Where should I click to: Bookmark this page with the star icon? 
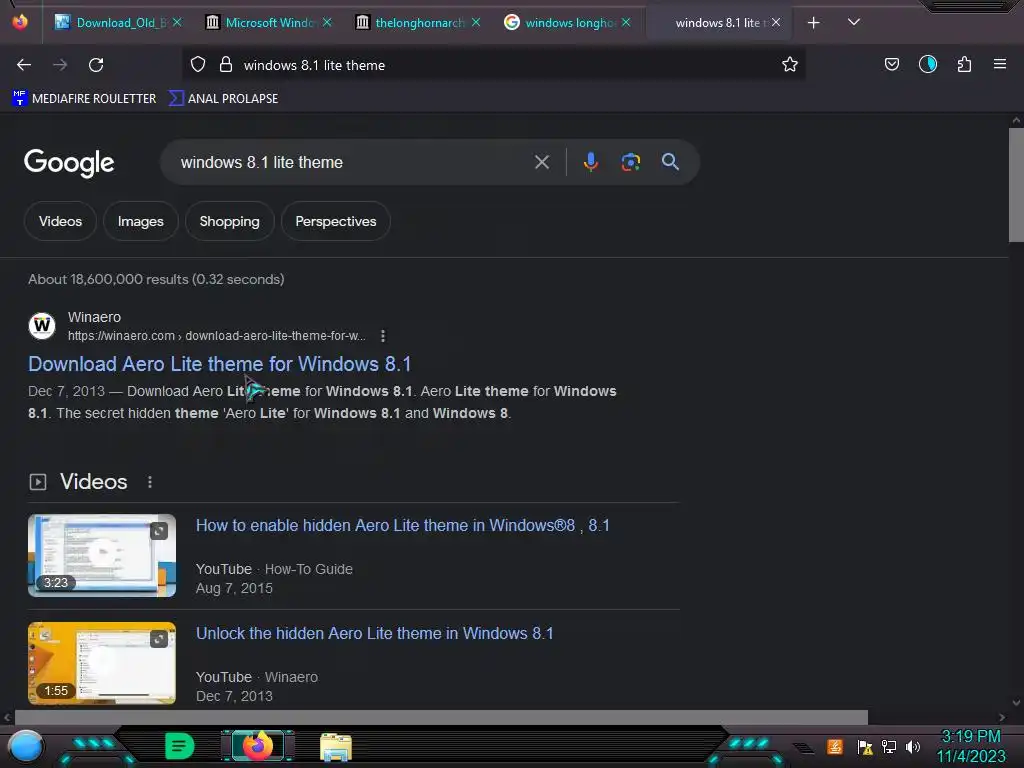tap(790, 65)
